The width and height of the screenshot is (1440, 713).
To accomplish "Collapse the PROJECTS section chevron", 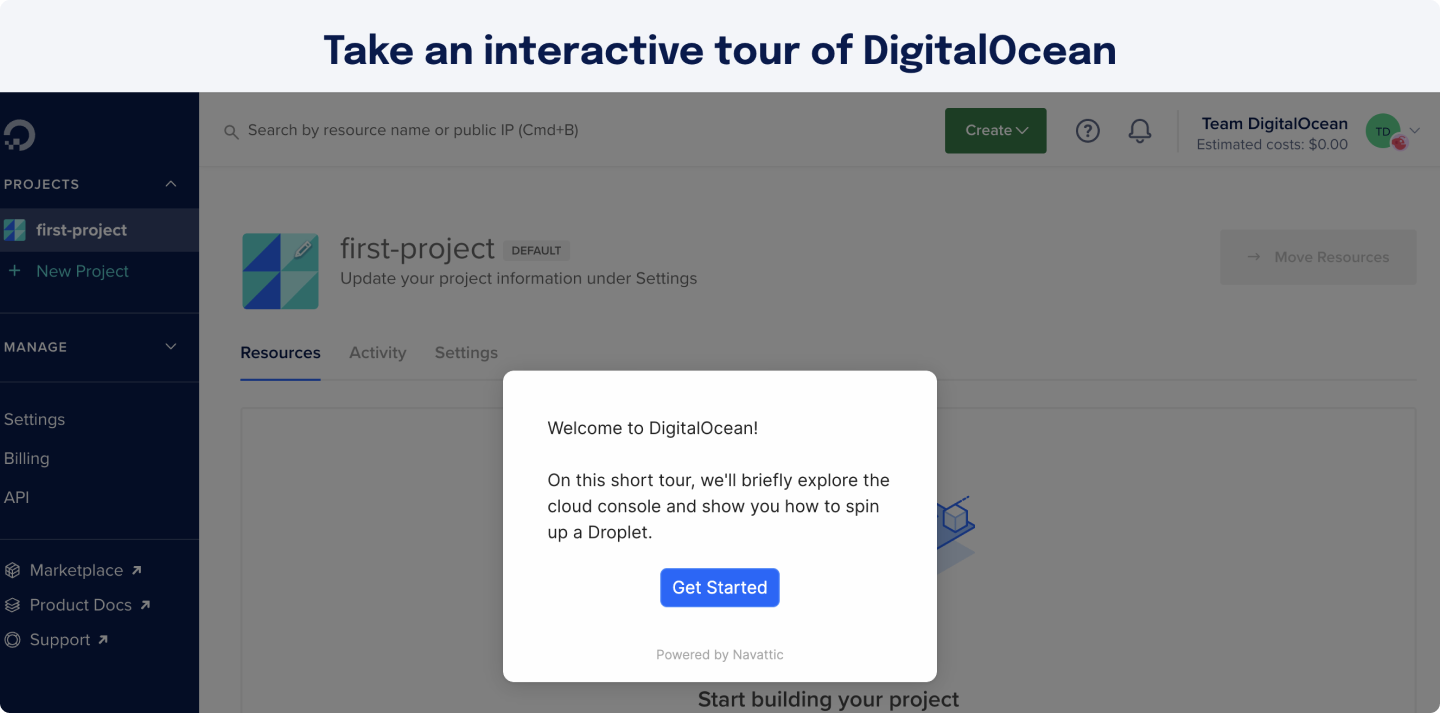I will pos(171,184).
